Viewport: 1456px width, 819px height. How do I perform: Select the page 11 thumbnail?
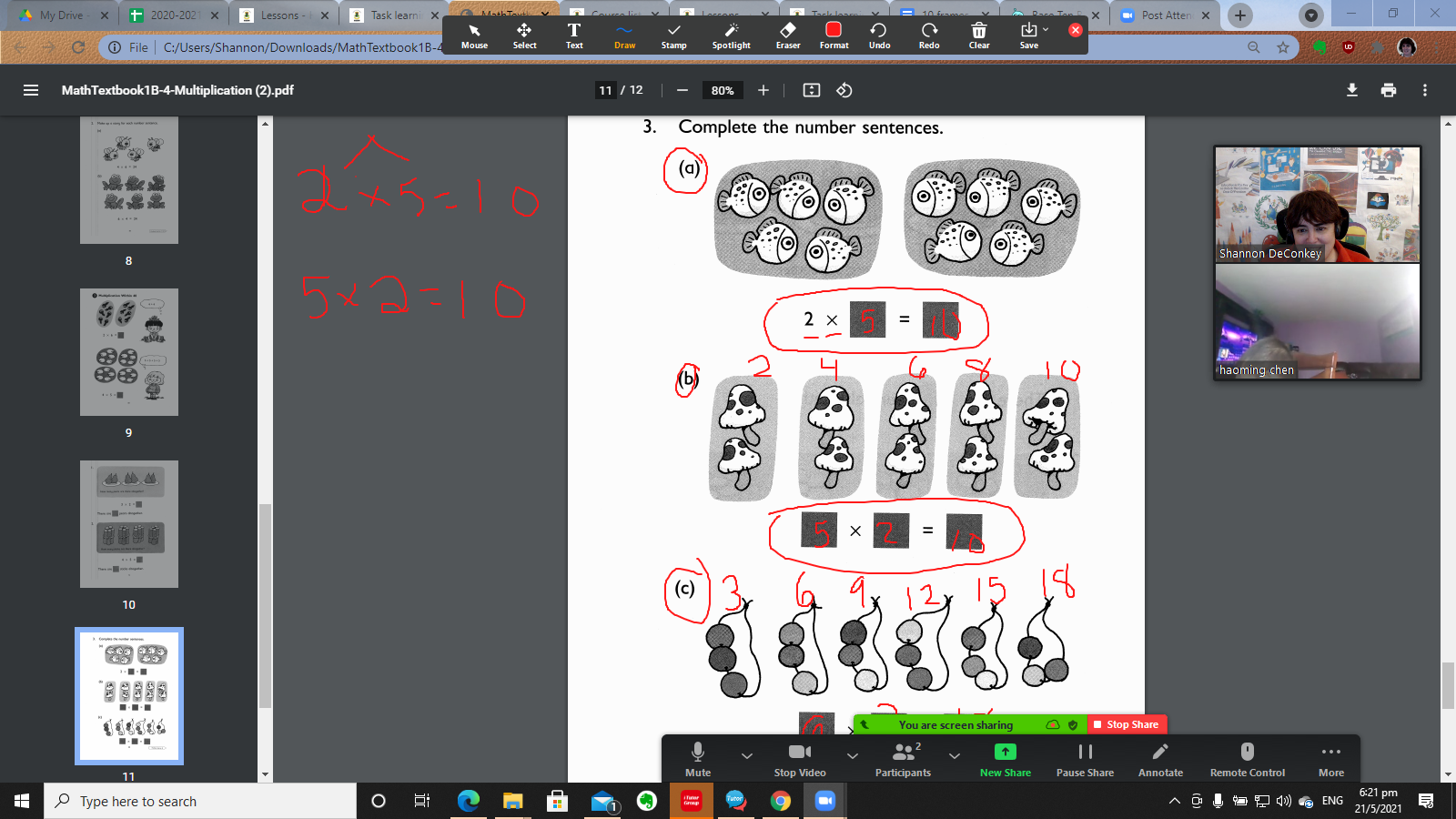click(x=129, y=696)
